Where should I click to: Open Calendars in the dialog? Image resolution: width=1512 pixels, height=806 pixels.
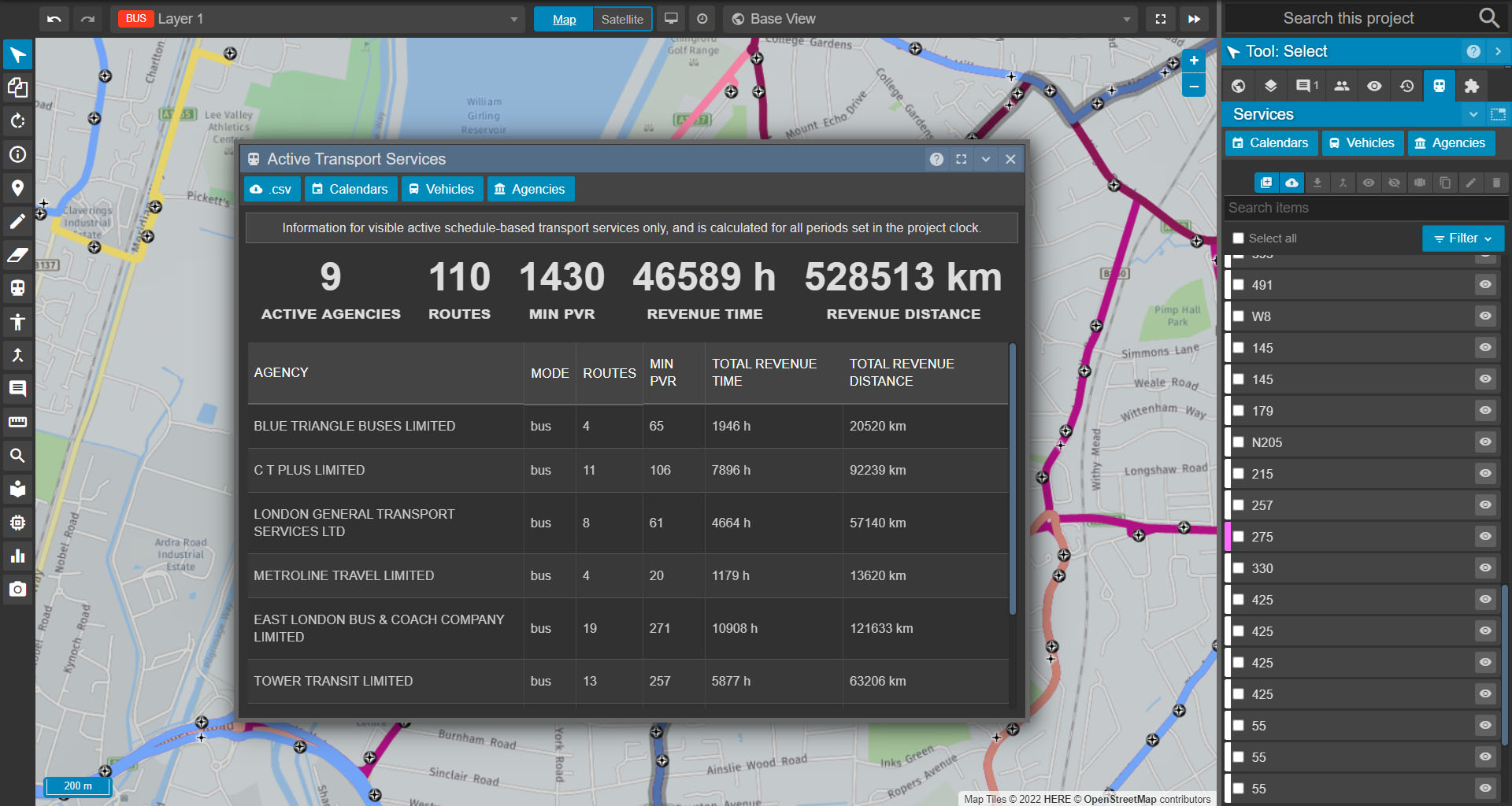tap(350, 189)
